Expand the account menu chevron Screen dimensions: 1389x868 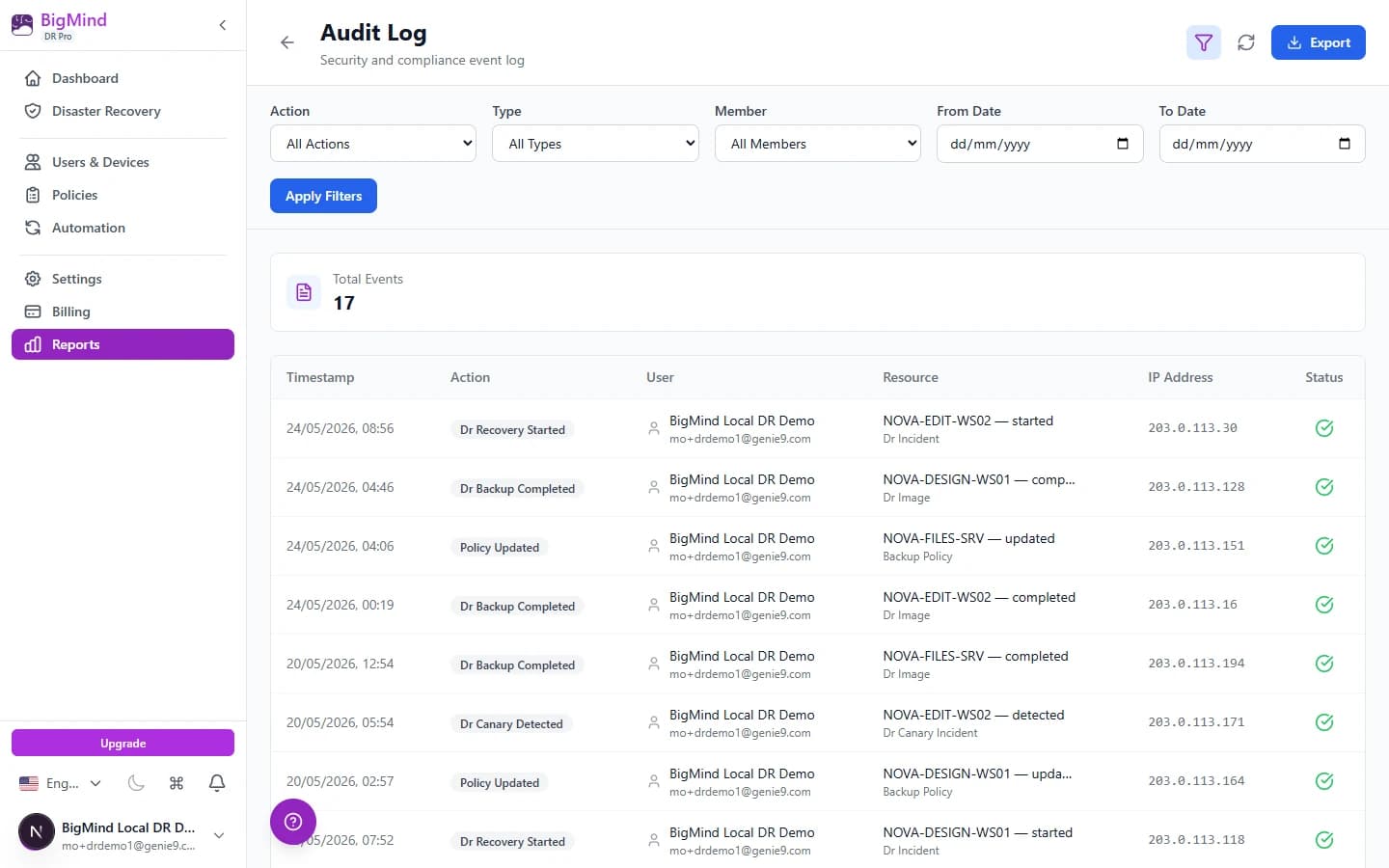click(x=219, y=835)
